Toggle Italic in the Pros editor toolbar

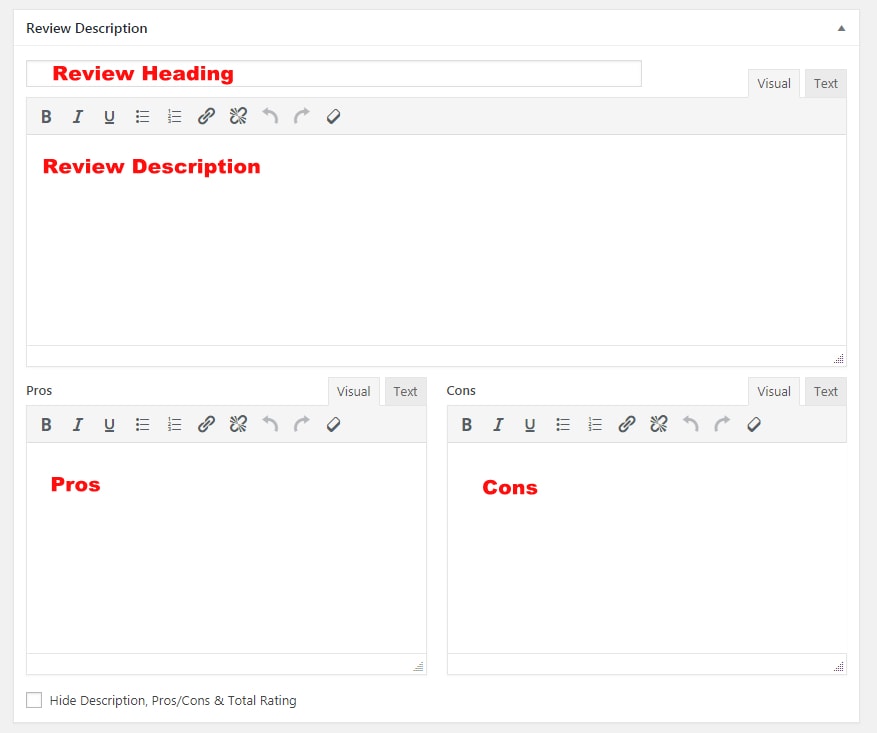pos(77,424)
